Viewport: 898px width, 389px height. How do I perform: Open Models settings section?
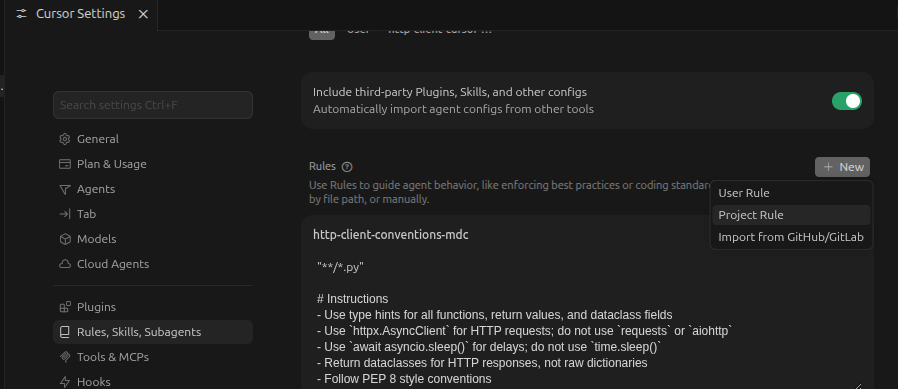coord(153,239)
